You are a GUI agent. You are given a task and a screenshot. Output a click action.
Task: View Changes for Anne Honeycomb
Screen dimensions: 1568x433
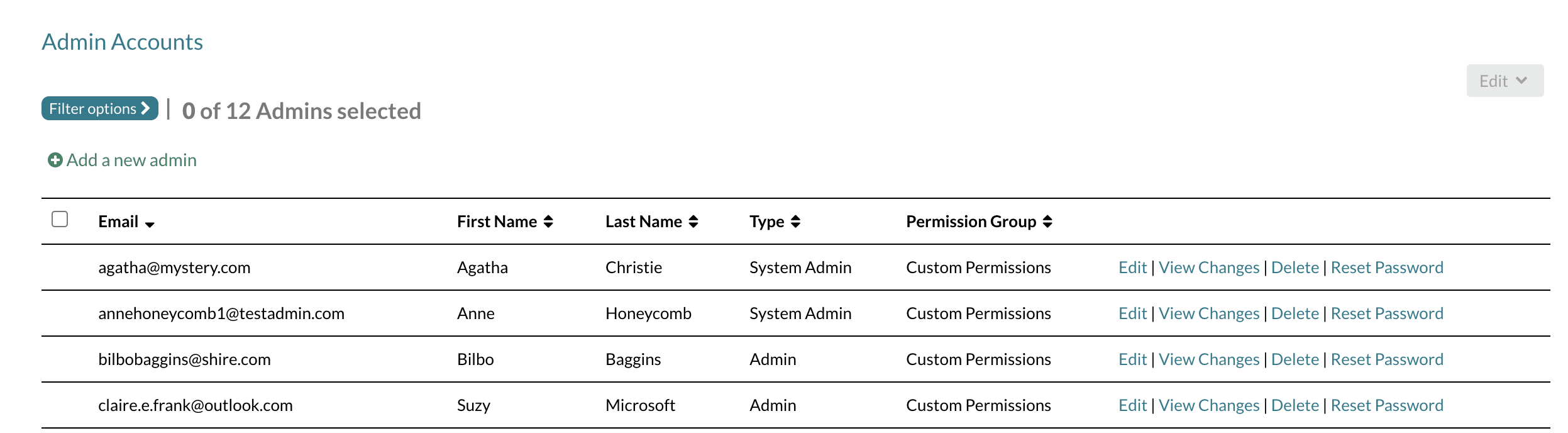1208,313
